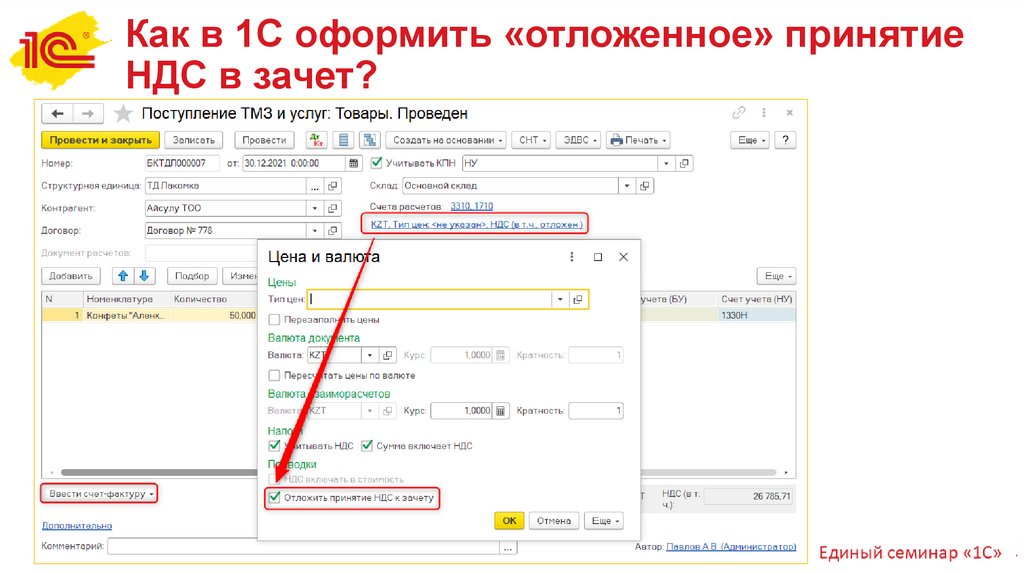The width and height of the screenshot is (1024, 574).
Task: Toggle the Учитывать НДС checkbox
Action: click(x=274, y=445)
